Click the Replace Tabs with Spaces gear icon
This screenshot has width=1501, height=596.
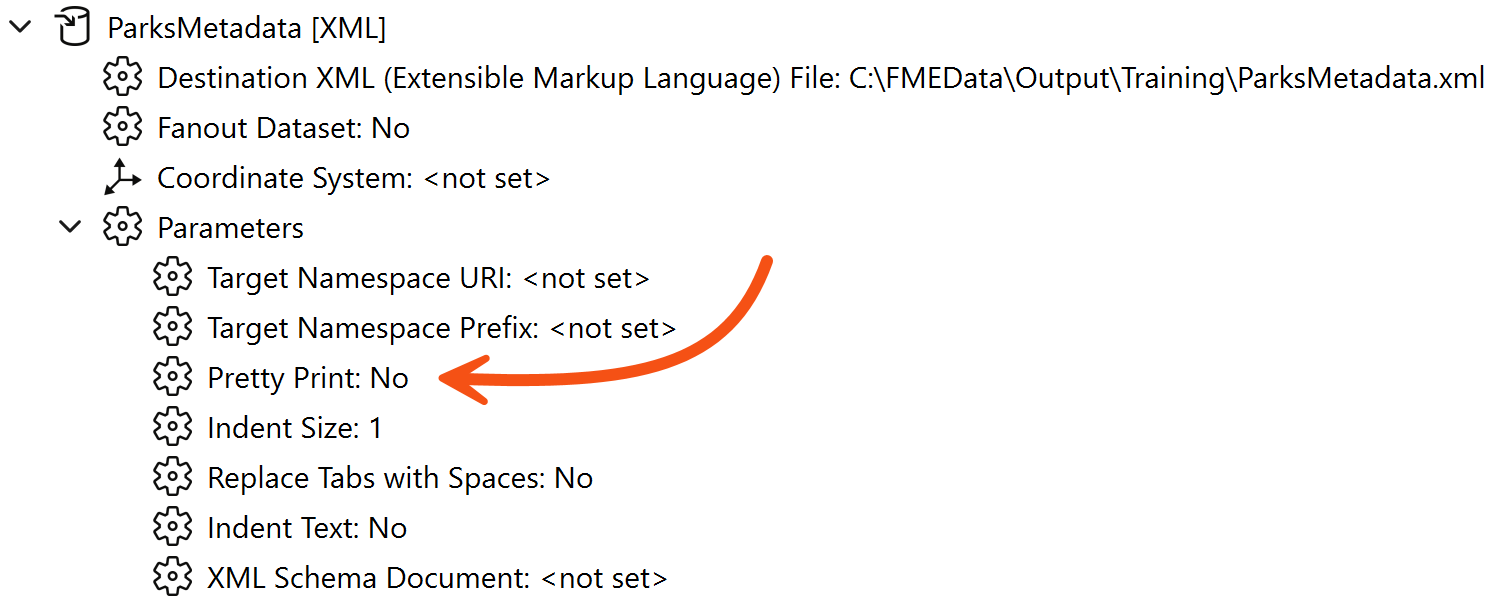172,477
